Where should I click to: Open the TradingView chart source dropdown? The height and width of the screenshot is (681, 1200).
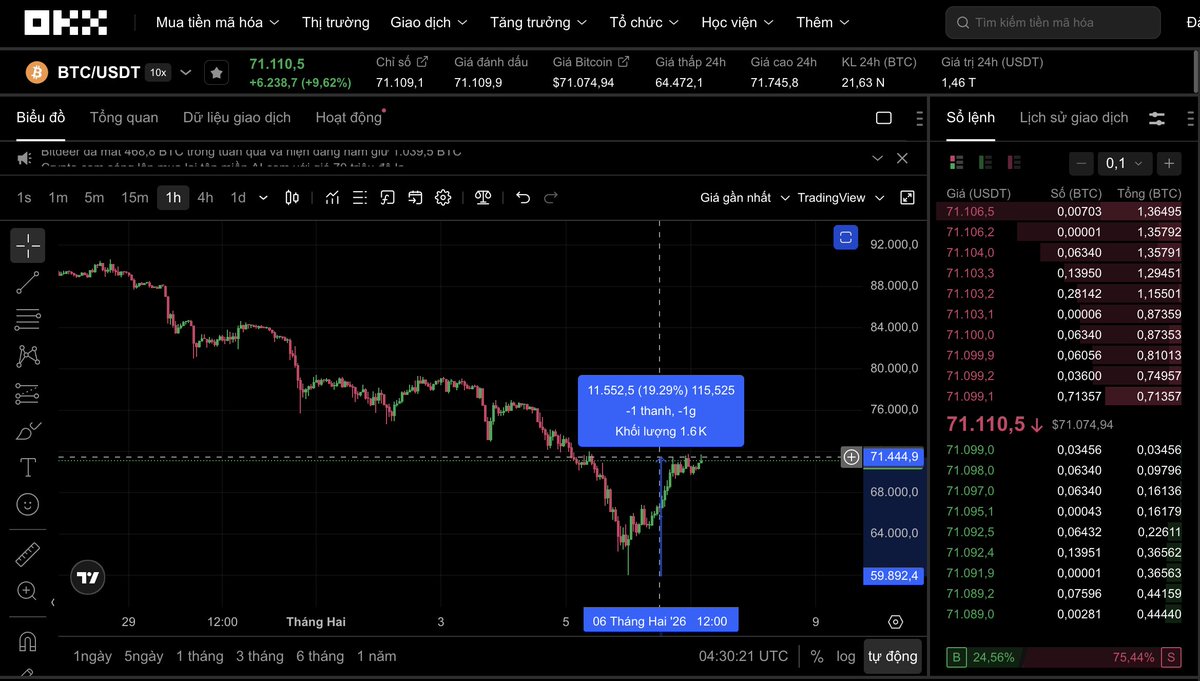pyautogui.click(x=841, y=198)
